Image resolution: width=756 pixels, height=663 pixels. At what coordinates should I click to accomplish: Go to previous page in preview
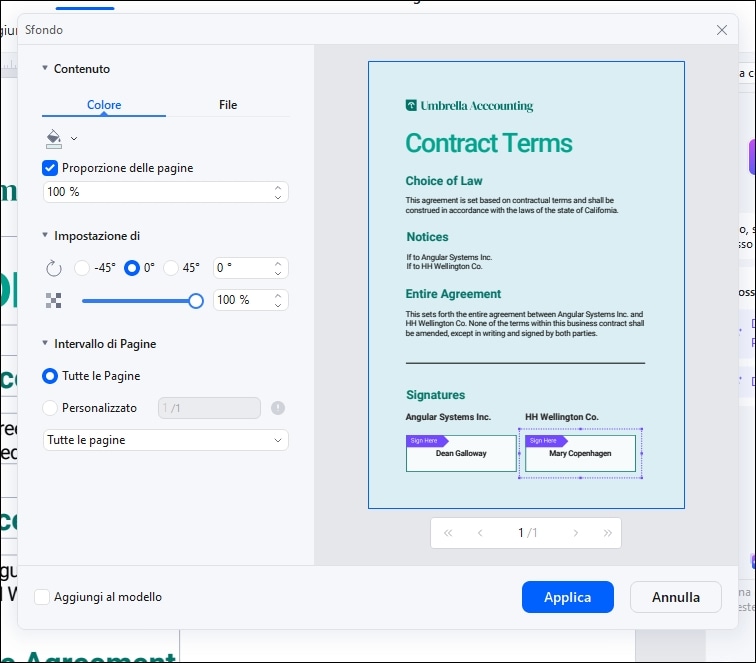tap(480, 533)
